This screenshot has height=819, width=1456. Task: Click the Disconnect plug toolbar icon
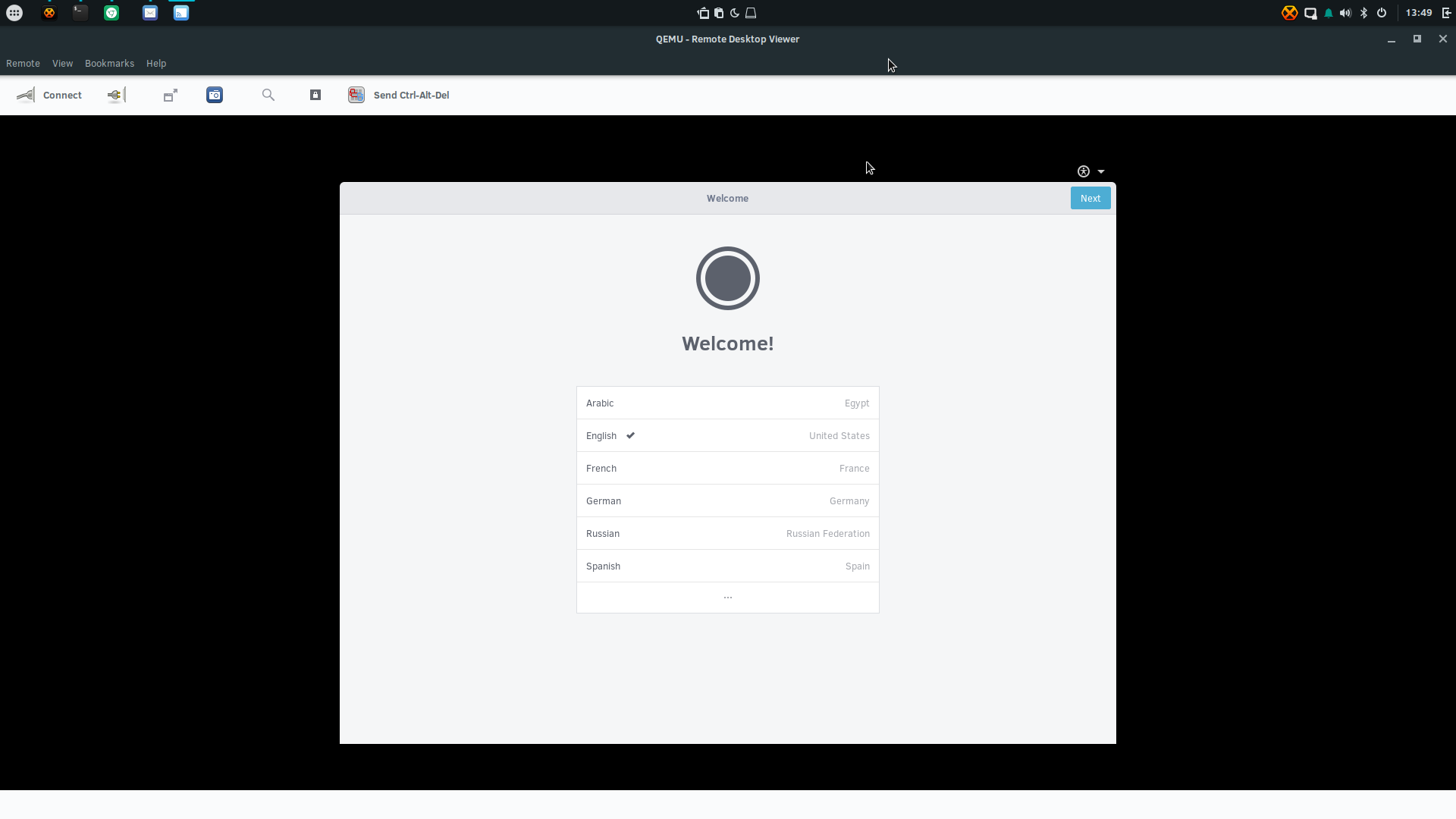click(116, 95)
